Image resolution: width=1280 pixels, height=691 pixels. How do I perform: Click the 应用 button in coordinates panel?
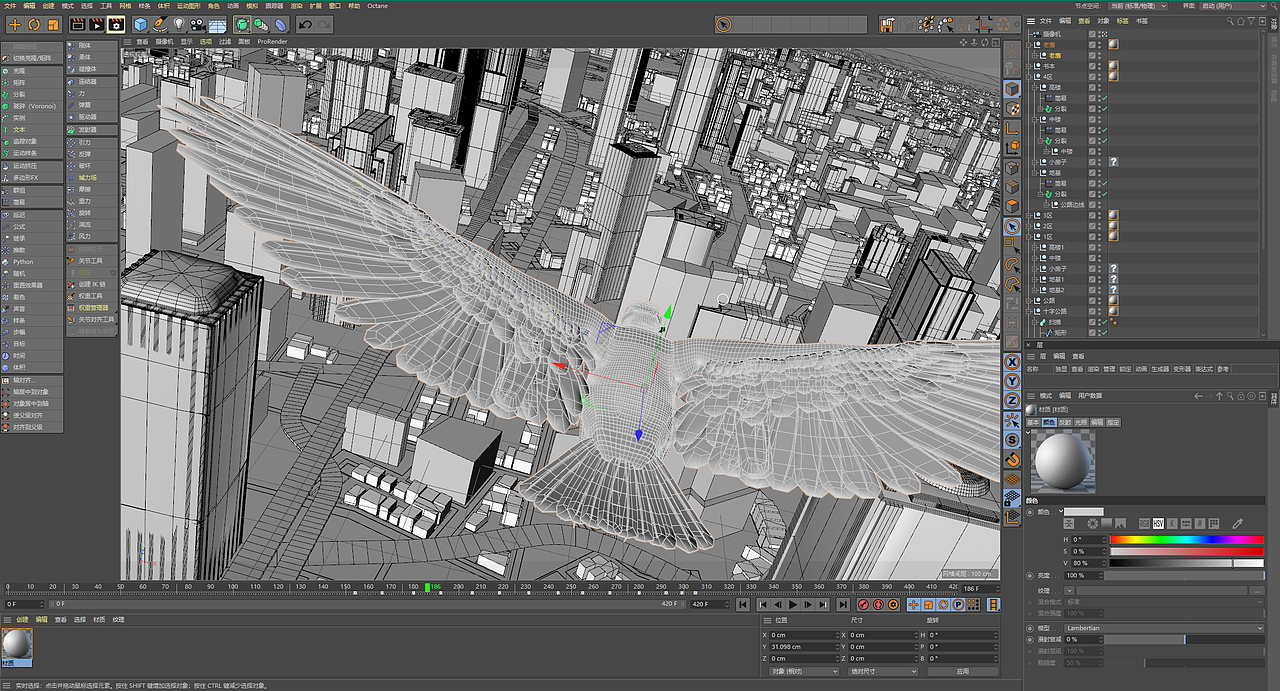pyautogui.click(x=962, y=671)
